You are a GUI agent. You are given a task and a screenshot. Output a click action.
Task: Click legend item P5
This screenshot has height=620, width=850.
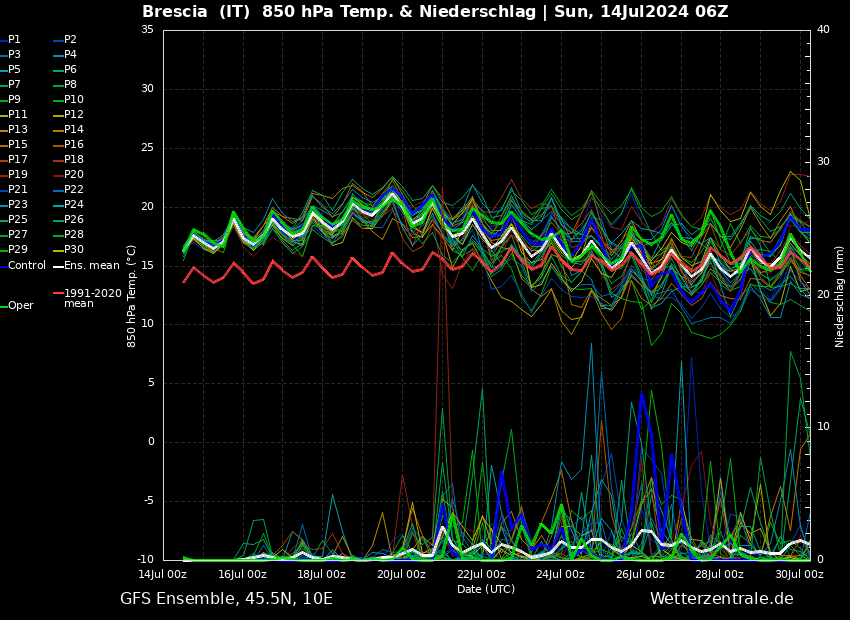[x=14, y=69]
